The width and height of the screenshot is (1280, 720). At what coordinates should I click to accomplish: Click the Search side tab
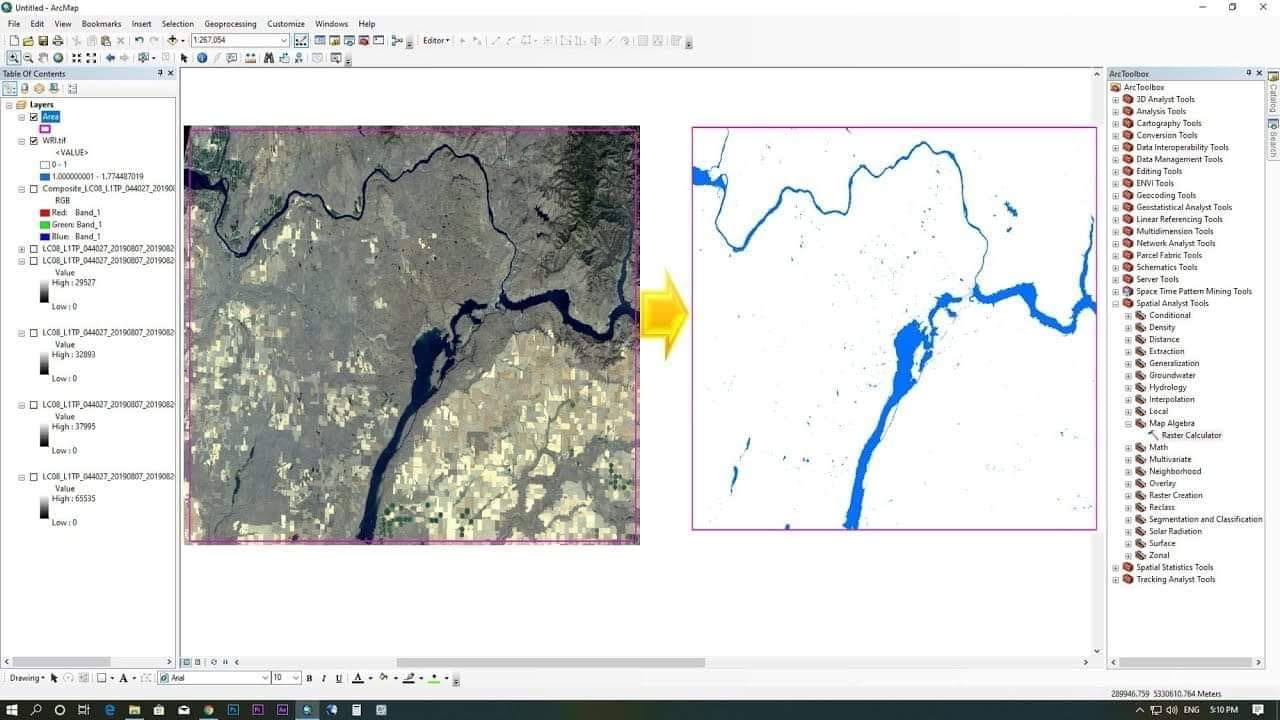click(1273, 138)
